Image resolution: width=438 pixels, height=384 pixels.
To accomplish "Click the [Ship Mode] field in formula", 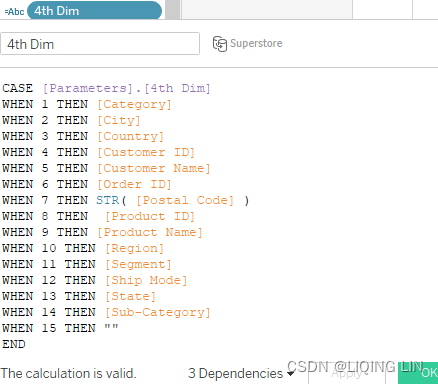I will [146, 280].
